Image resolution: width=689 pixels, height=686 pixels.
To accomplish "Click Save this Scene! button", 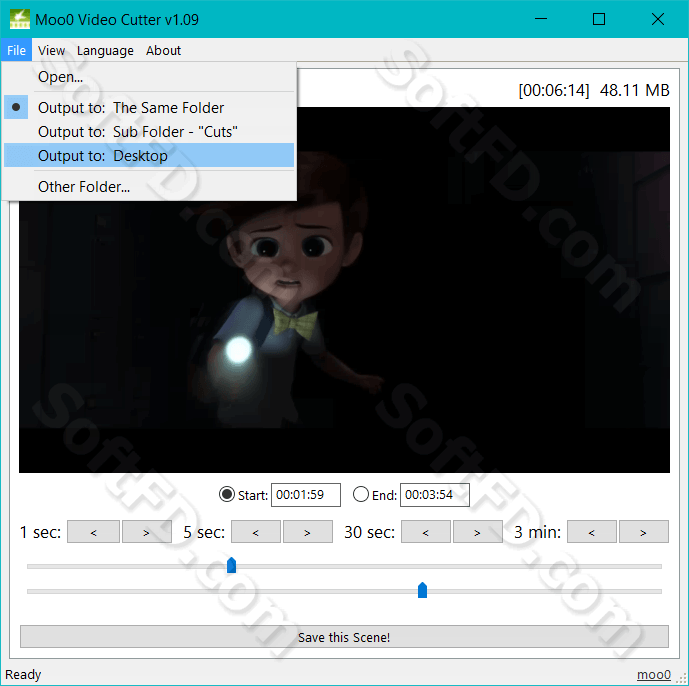I will pos(344,637).
